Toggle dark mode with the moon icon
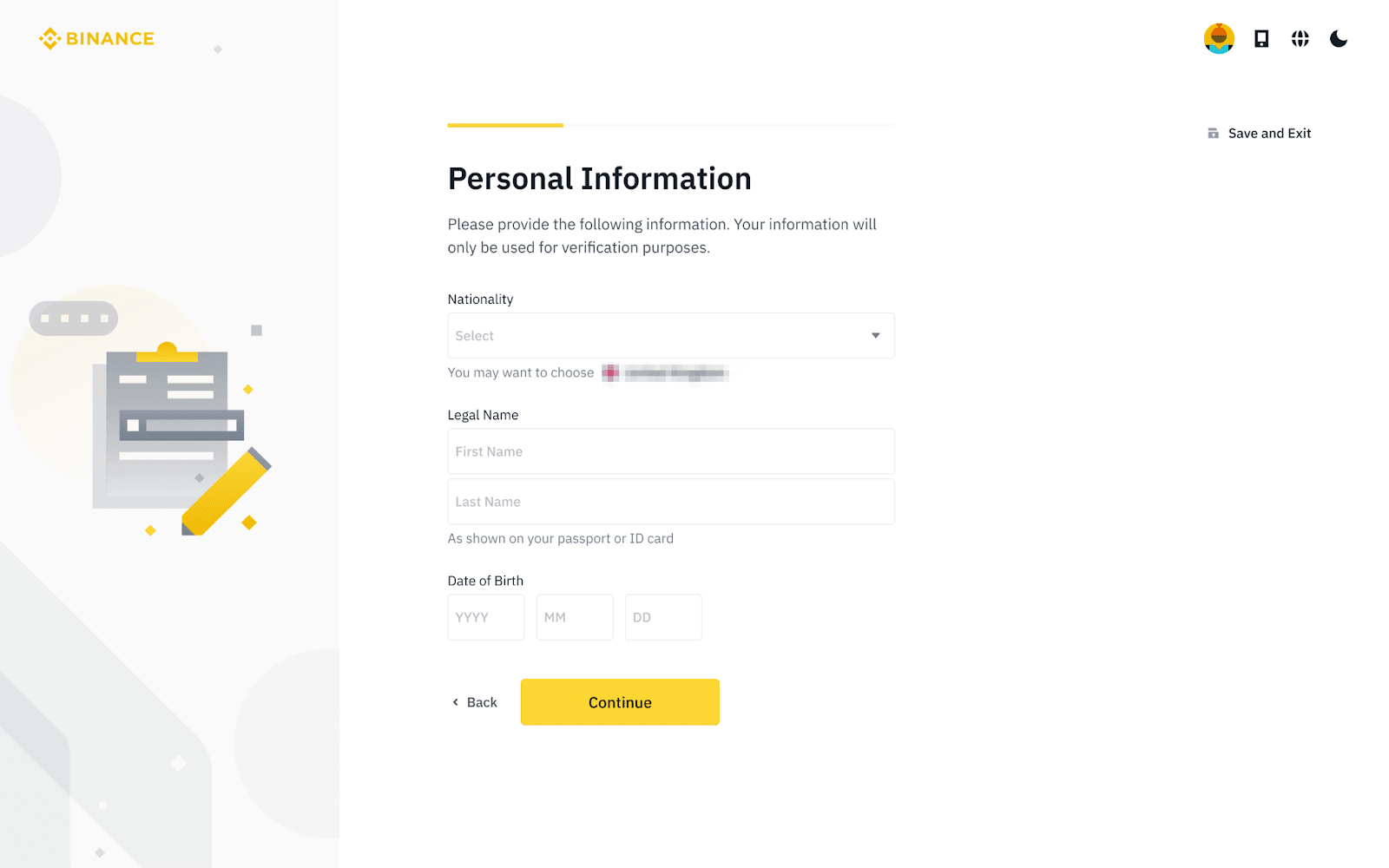This screenshot has width=1389, height=868. pyautogui.click(x=1339, y=39)
